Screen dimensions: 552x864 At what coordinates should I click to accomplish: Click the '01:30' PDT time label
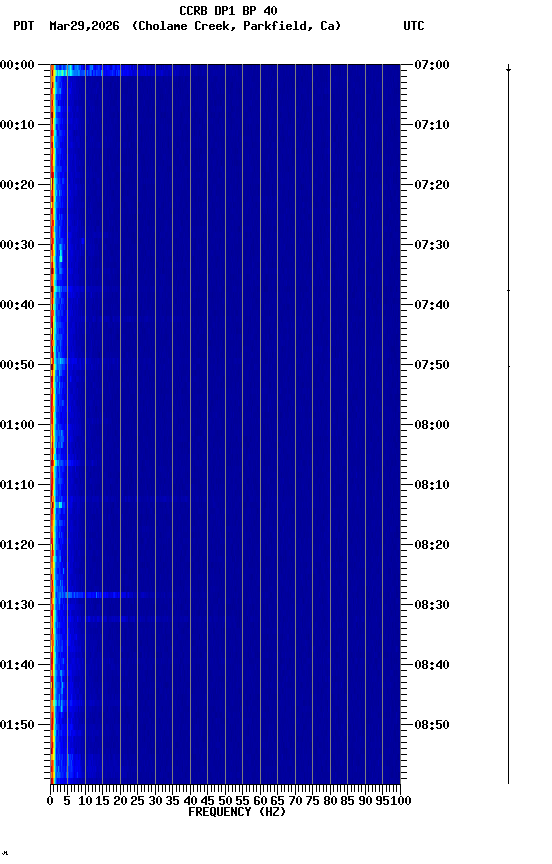click(x=17, y=606)
